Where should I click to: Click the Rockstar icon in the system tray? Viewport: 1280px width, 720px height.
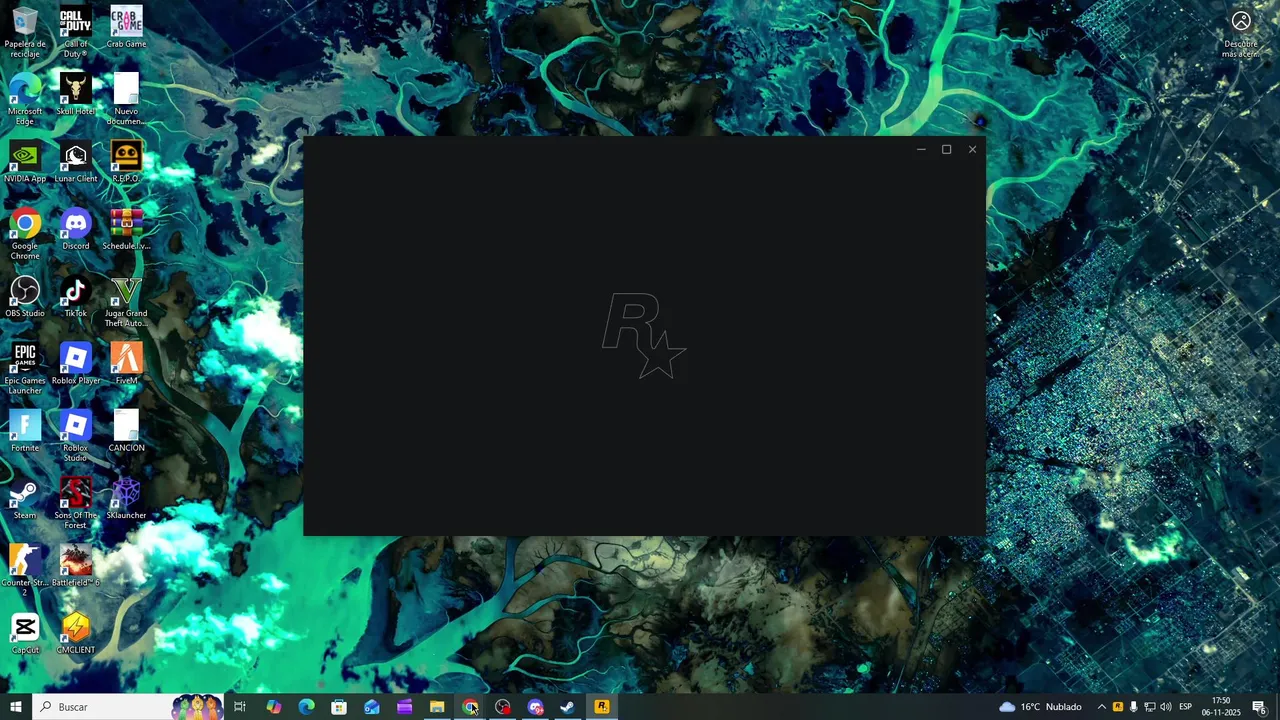pos(1117,707)
